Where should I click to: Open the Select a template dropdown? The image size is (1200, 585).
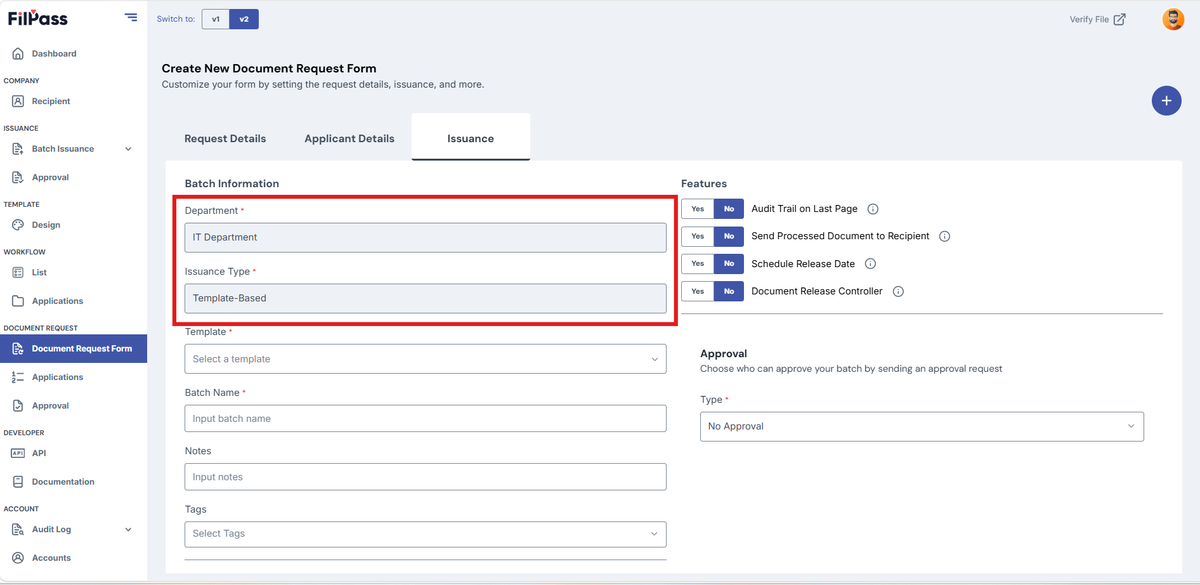click(x=425, y=359)
